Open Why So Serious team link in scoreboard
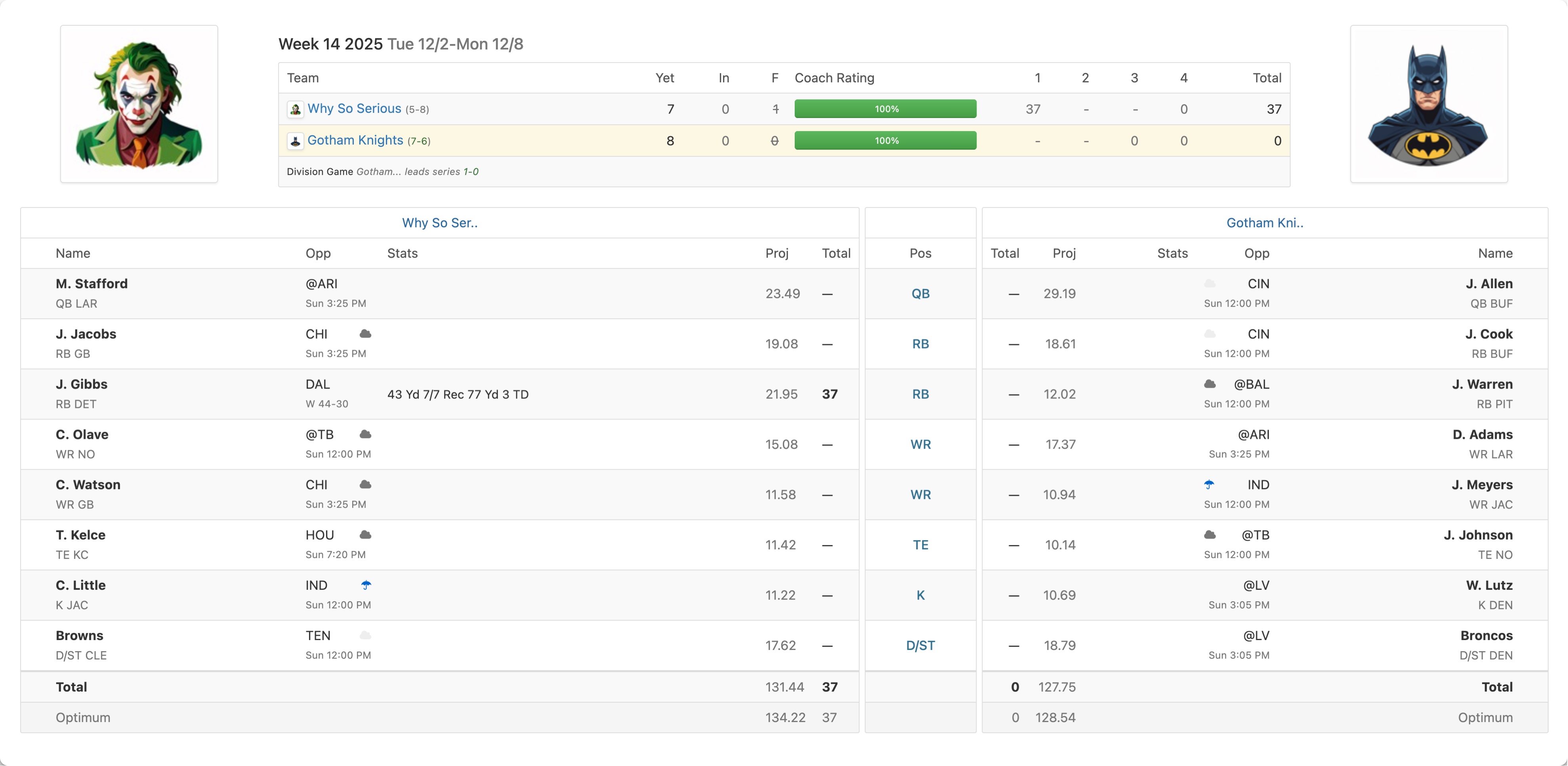Image resolution: width=1568 pixels, height=766 pixels. (x=354, y=109)
